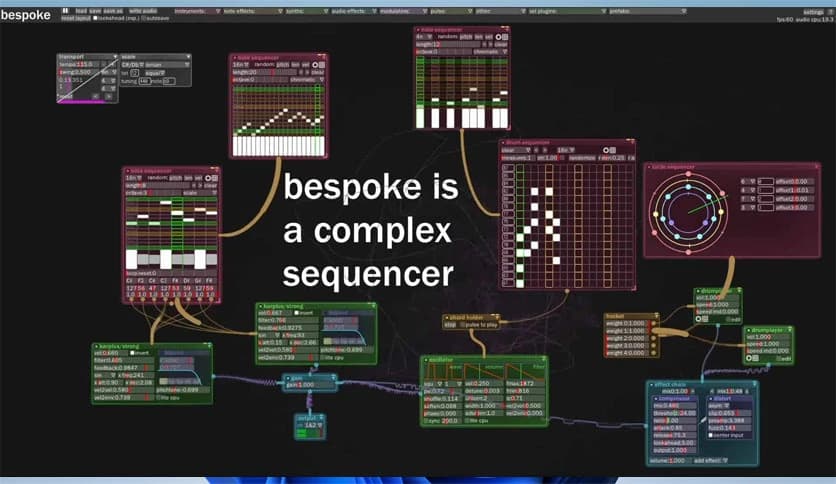Toggle center input in distort effect
This screenshot has height=484, width=836.
pos(710,437)
